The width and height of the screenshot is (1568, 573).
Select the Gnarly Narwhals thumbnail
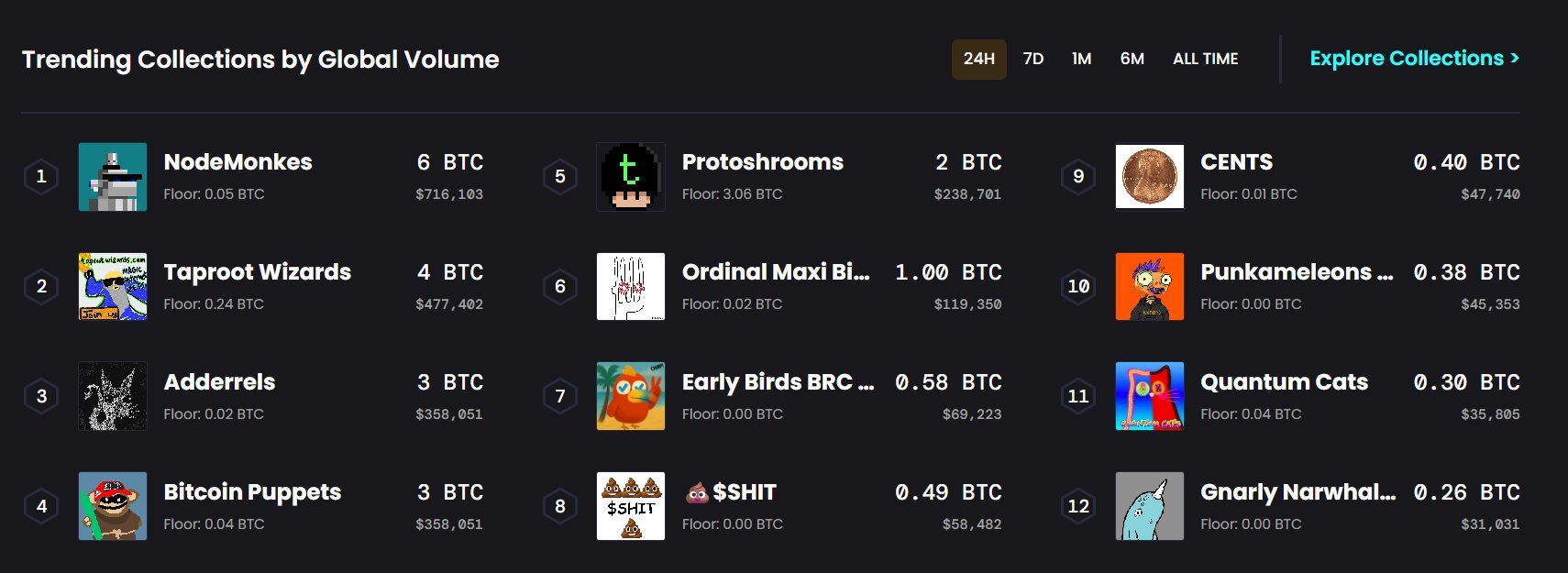(1150, 506)
